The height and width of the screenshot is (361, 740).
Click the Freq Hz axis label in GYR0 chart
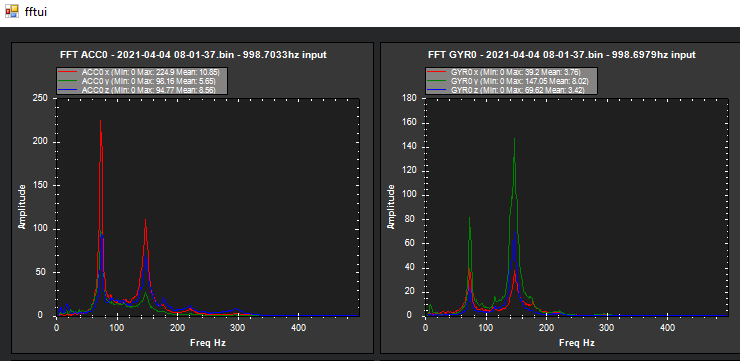click(576, 343)
